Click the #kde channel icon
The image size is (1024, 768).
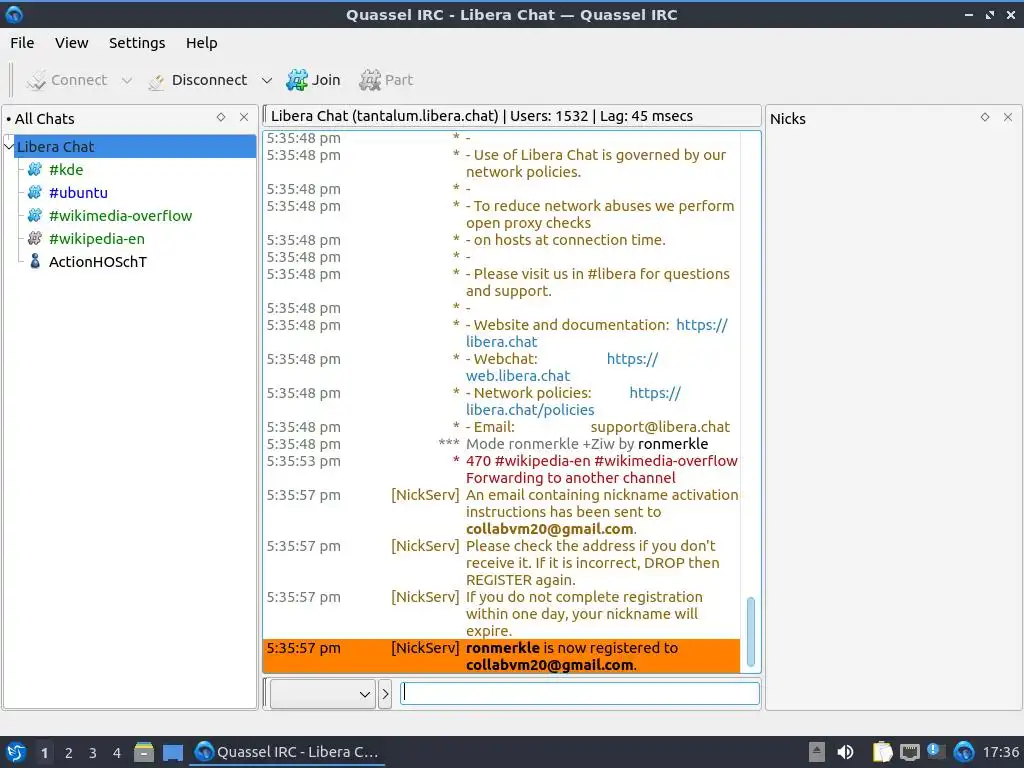point(35,170)
